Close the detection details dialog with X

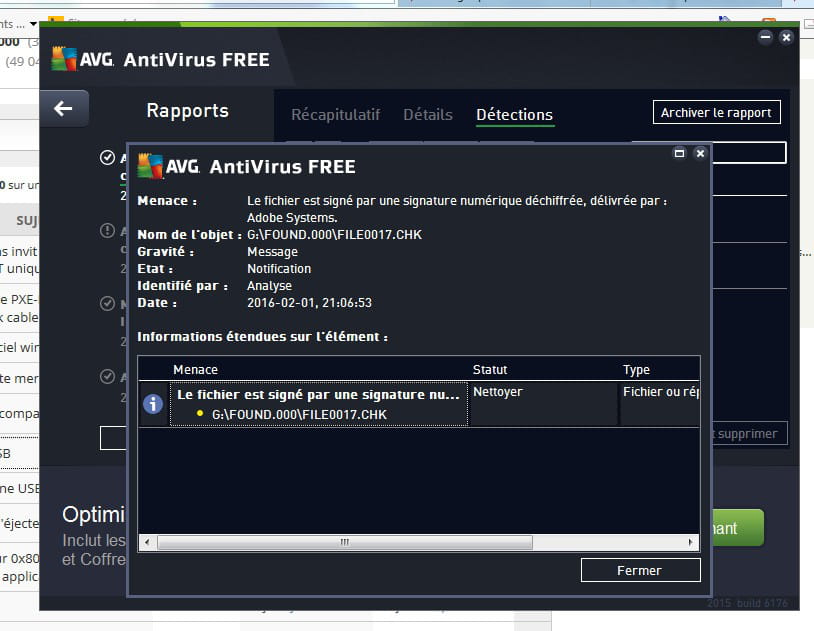(x=700, y=153)
